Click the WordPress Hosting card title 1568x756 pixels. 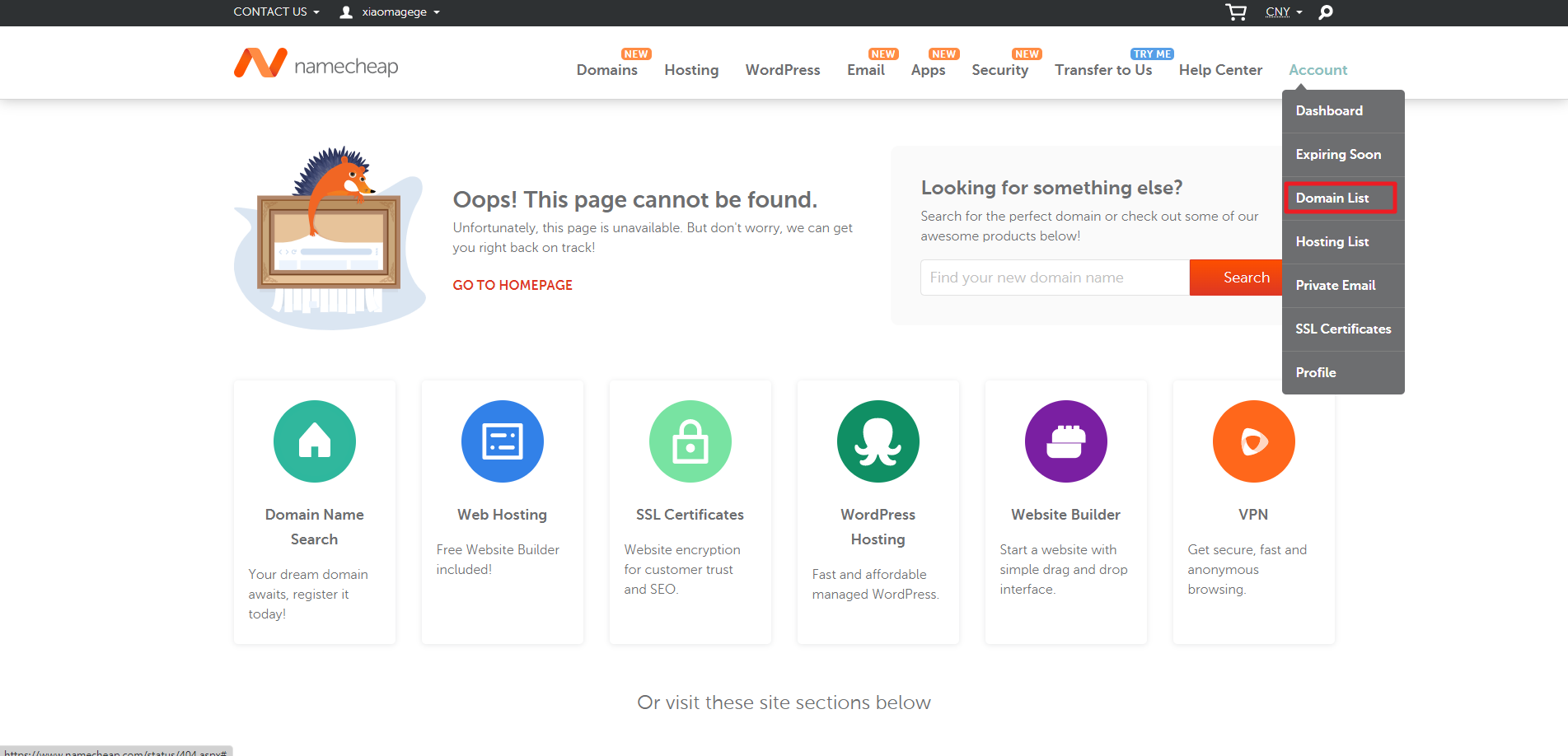pos(878,527)
